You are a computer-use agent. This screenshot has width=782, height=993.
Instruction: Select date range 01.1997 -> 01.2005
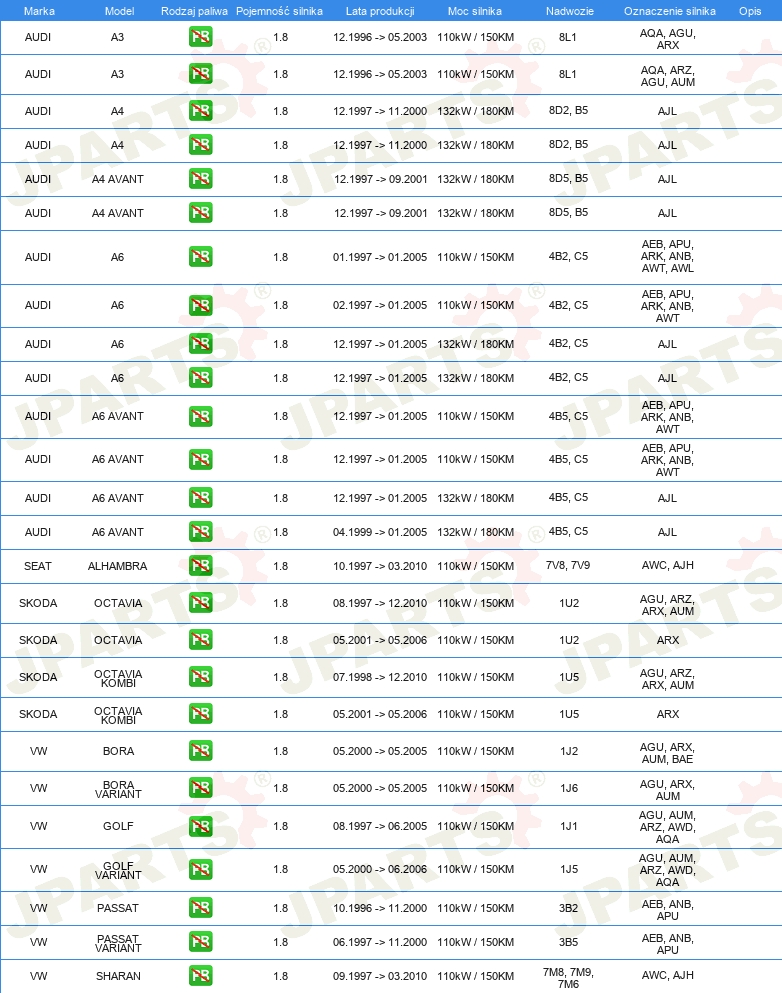tap(380, 257)
